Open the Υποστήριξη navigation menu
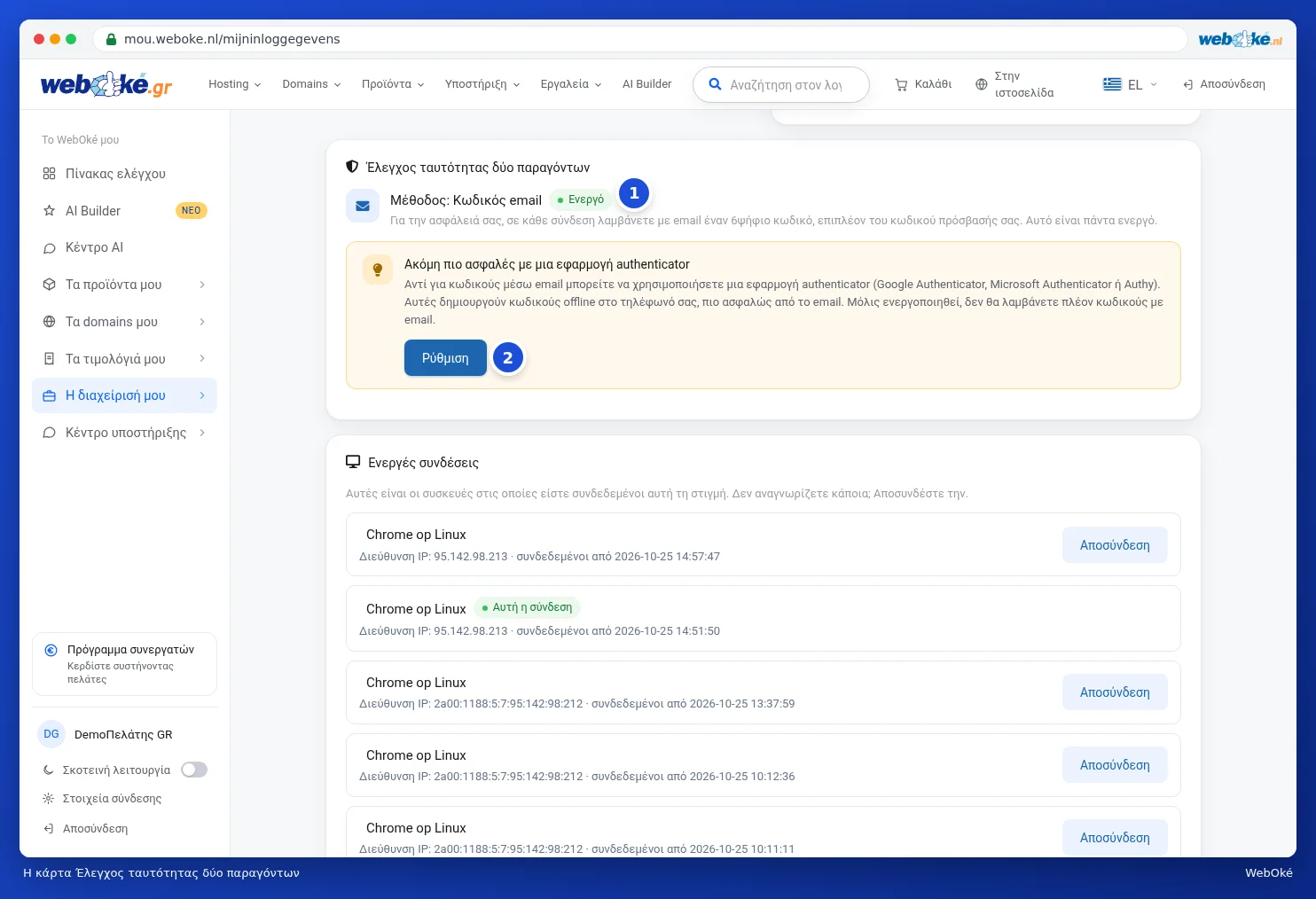Image resolution: width=1316 pixels, height=899 pixels. coord(482,84)
